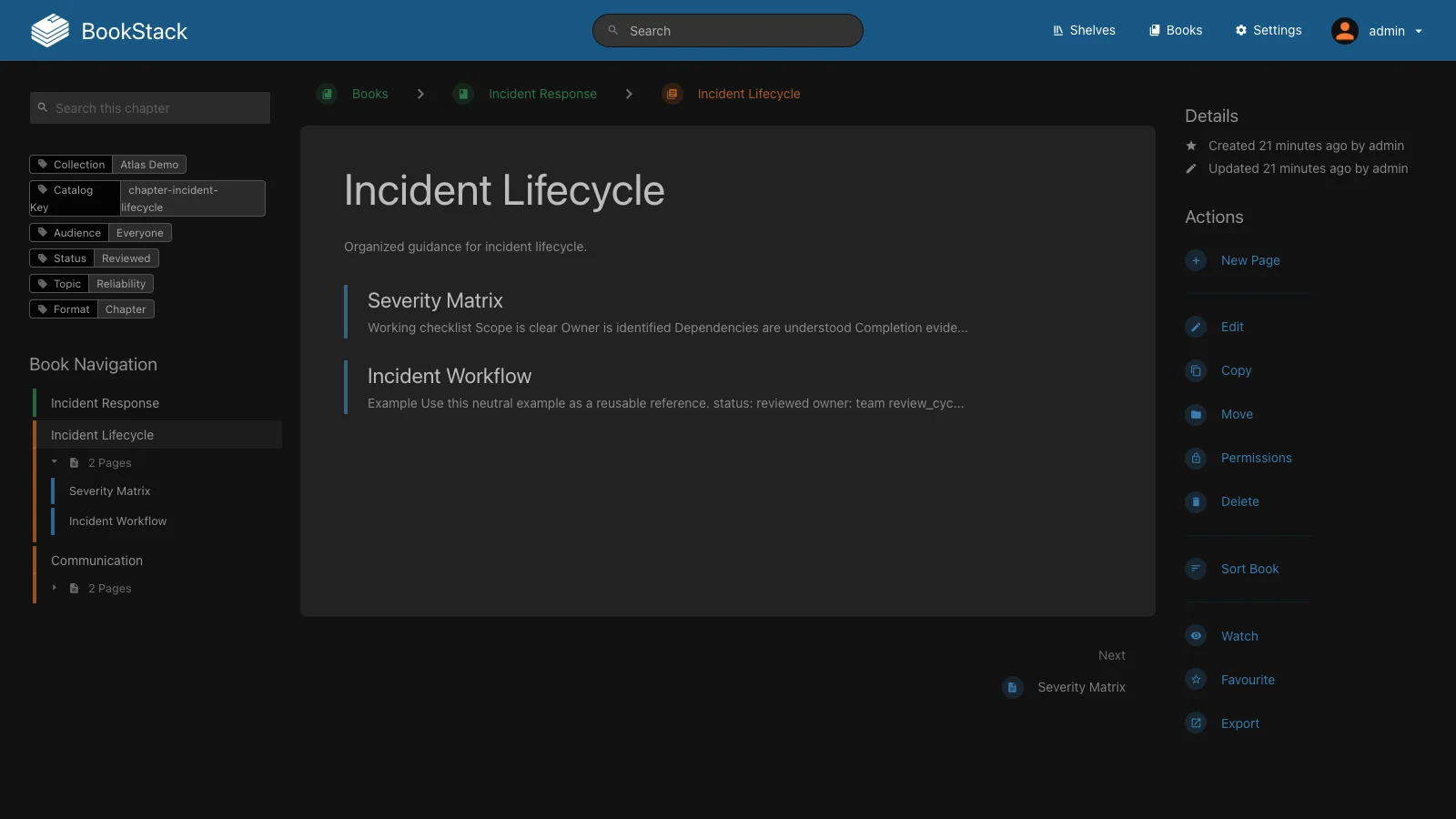Open the Severity Matrix page entry heading
This screenshot has height=819, width=1456.
click(435, 300)
